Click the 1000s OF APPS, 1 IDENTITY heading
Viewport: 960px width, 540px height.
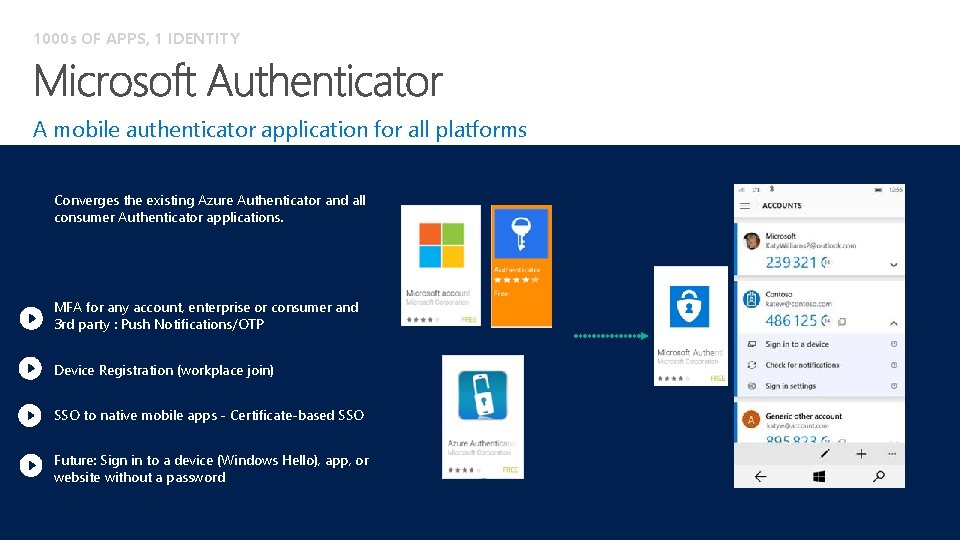[x=137, y=39]
